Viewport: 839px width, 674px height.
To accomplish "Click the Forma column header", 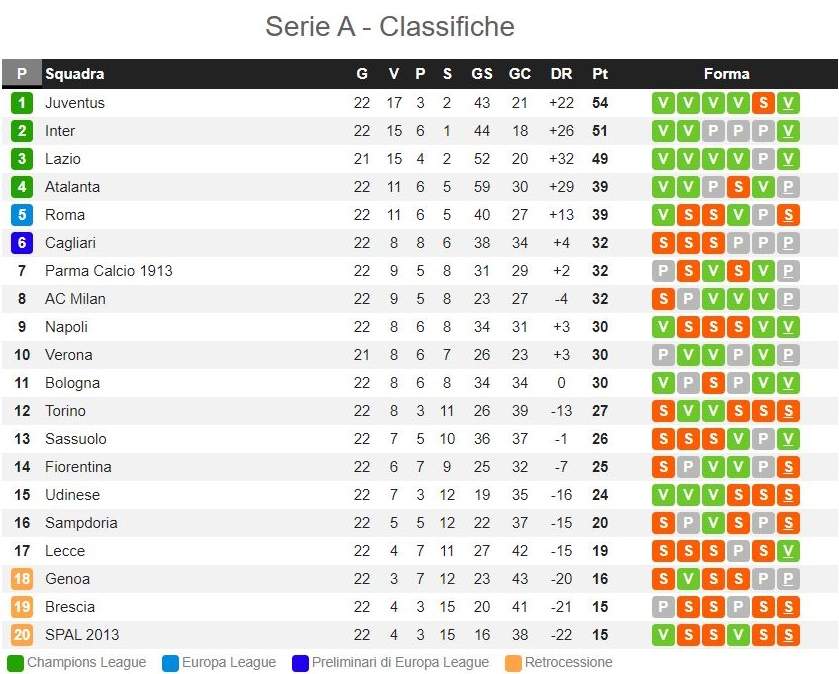I will pyautogui.click(x=726, y=74).
